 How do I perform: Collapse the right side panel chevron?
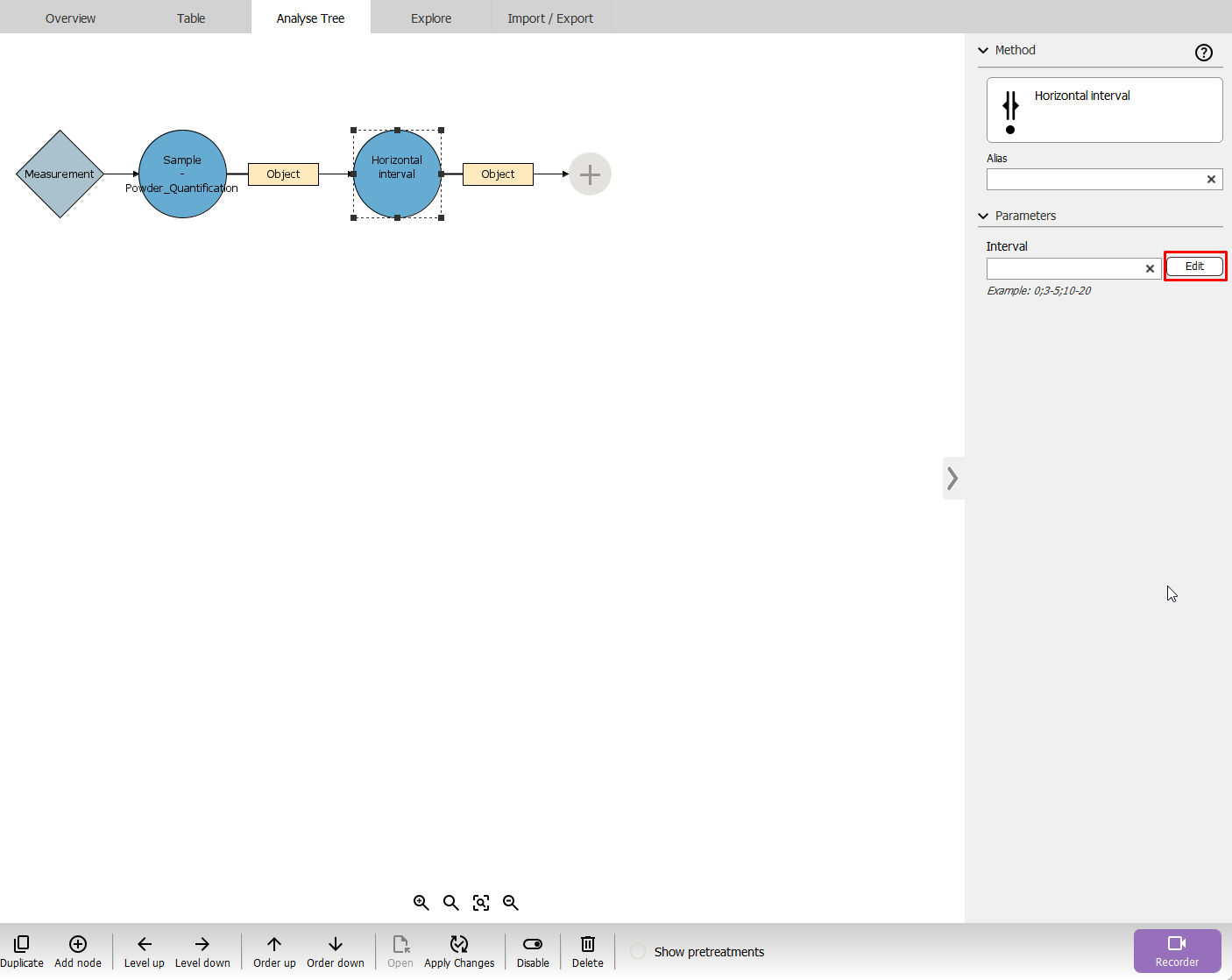(952, 479)
